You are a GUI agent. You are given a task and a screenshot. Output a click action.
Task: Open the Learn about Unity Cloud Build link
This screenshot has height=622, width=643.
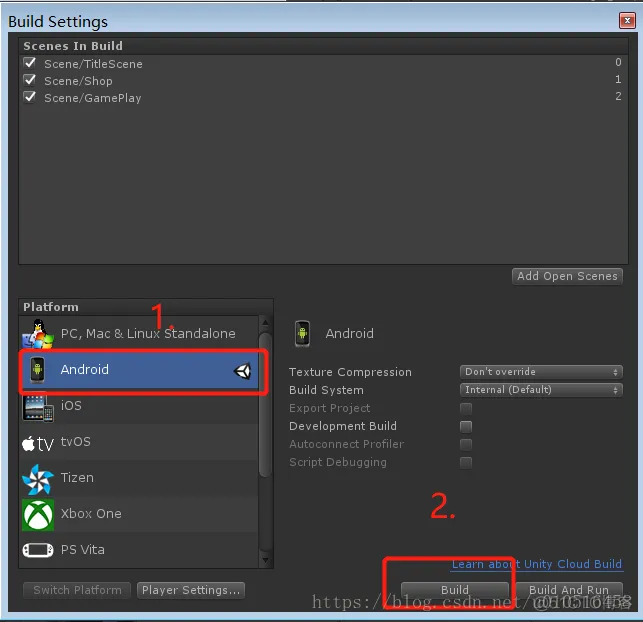[x=537, y=564]
